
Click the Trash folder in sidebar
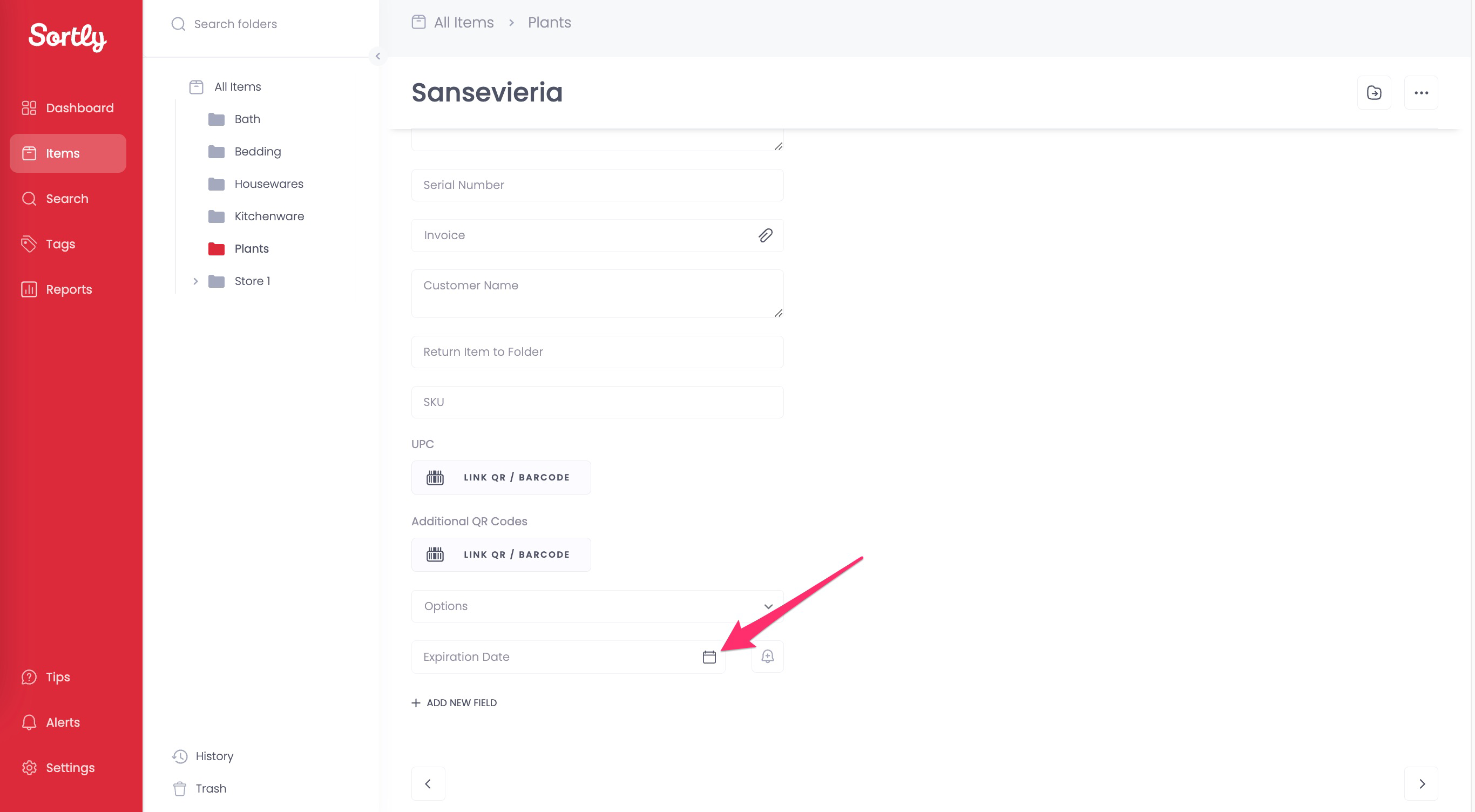211,788
